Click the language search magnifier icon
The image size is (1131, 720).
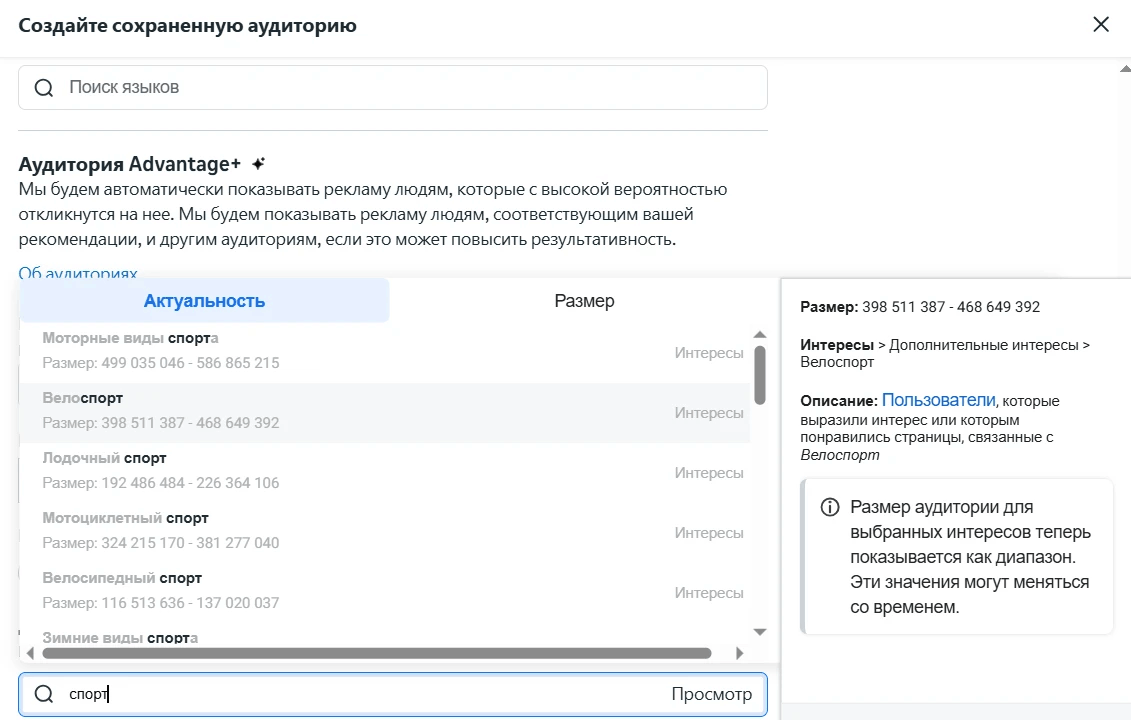point(44,88)
